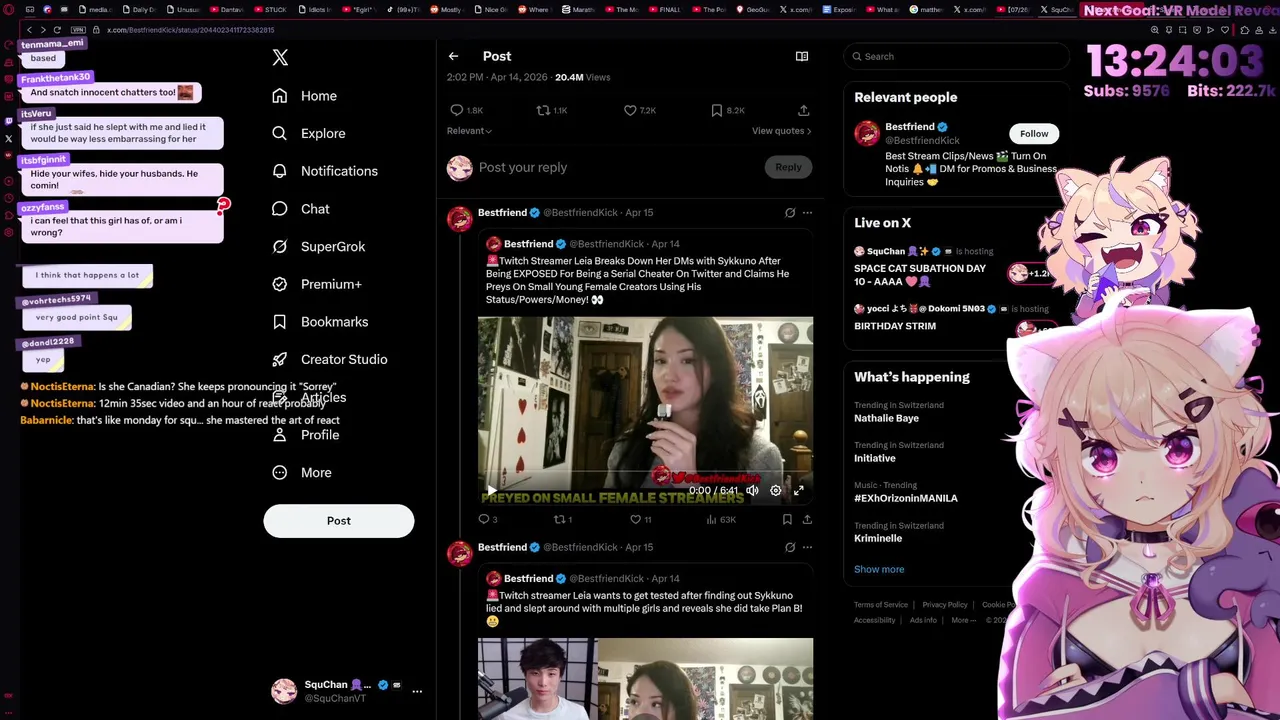View analytics showing 63K views

click(720, 520)
